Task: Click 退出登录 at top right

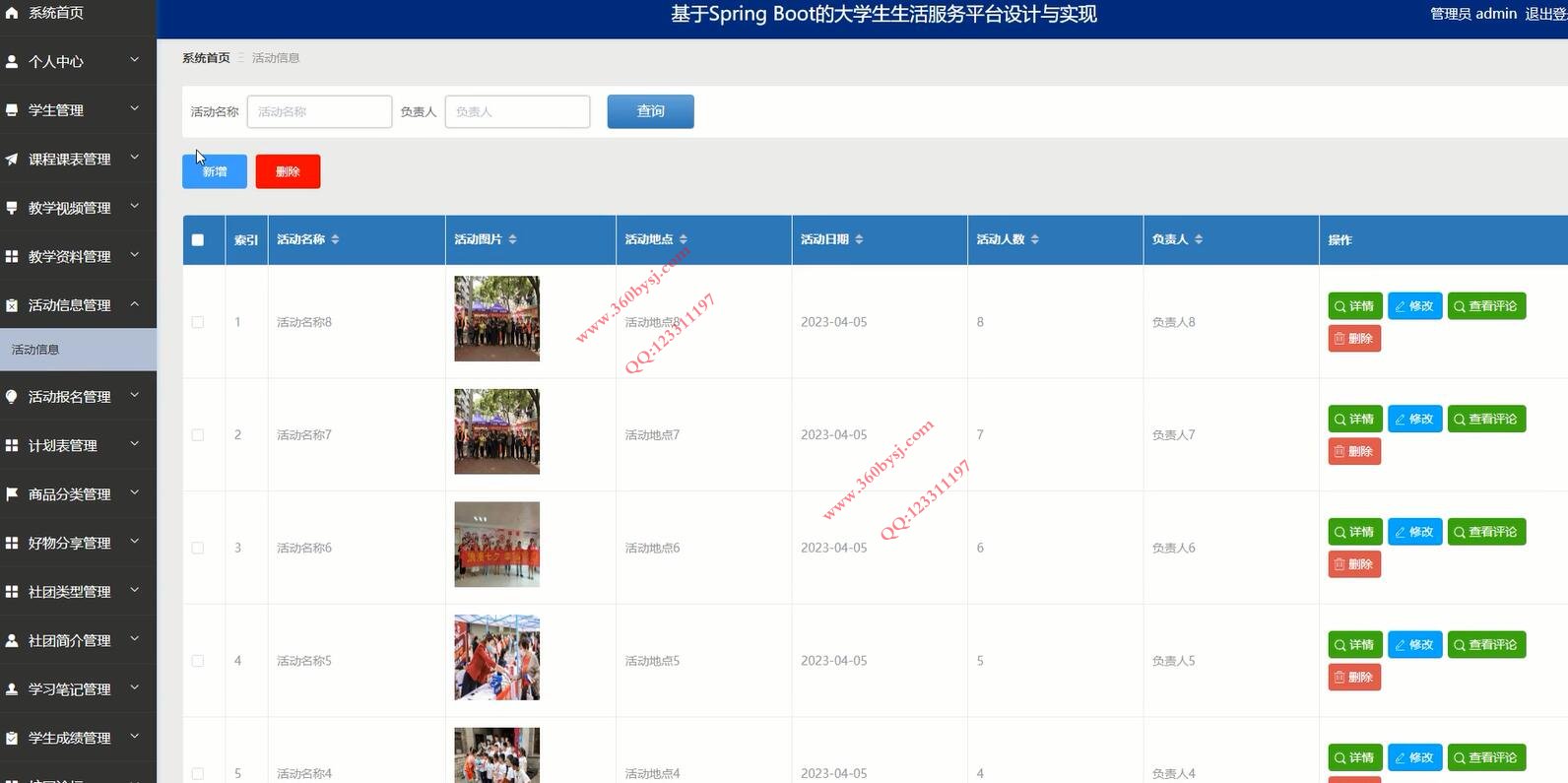Action: coord(1546,14)
